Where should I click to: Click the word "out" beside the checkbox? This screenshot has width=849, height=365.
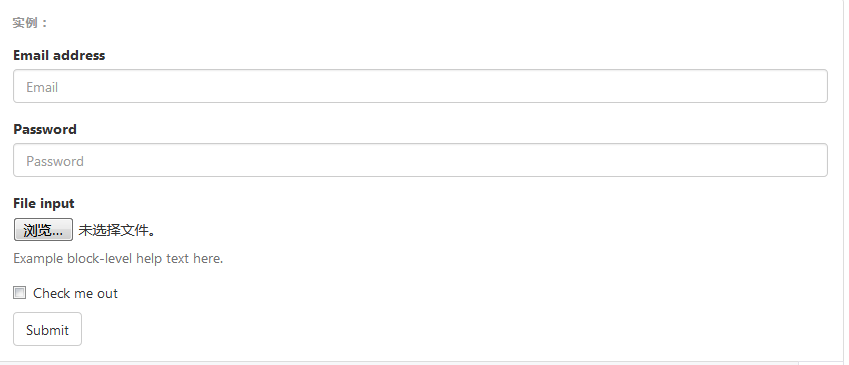(x=107, y=294)
